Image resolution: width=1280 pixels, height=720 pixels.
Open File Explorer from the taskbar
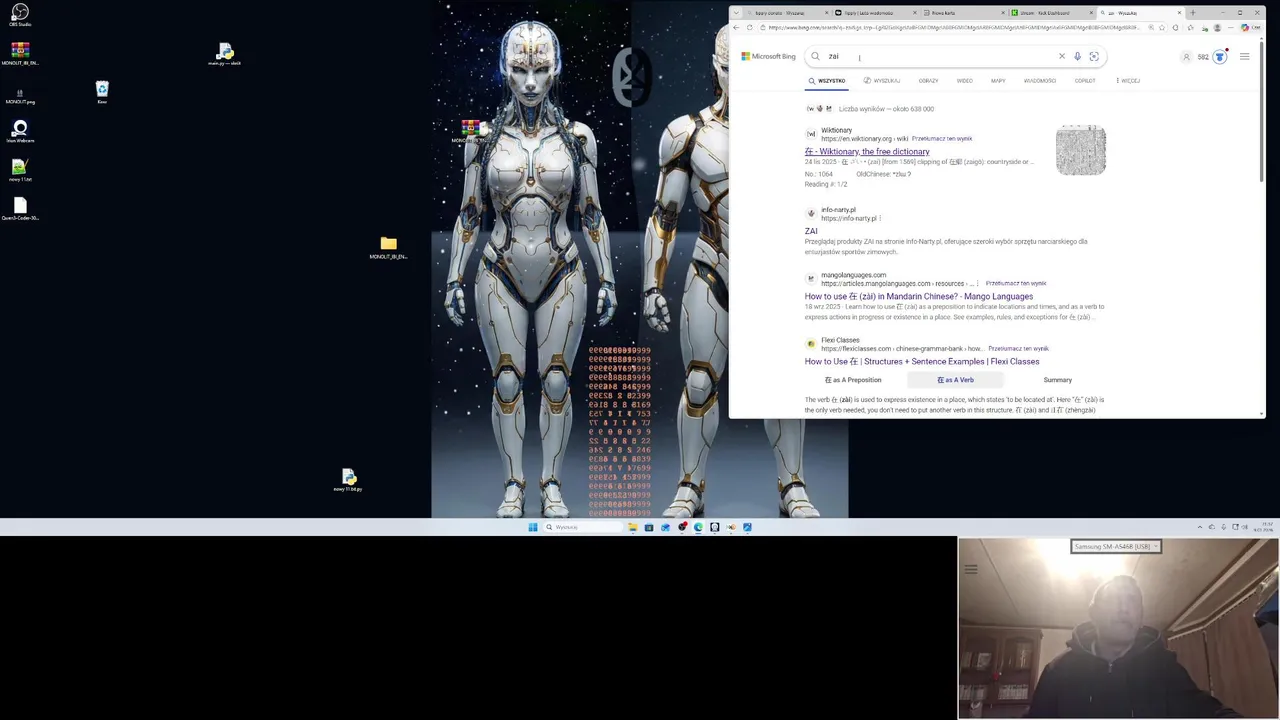pos(633,527)
